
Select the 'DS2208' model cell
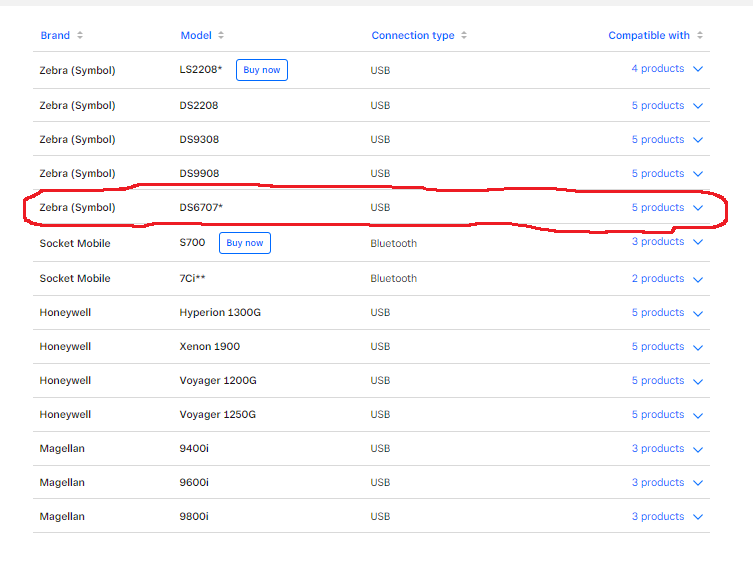click(199, 106)
